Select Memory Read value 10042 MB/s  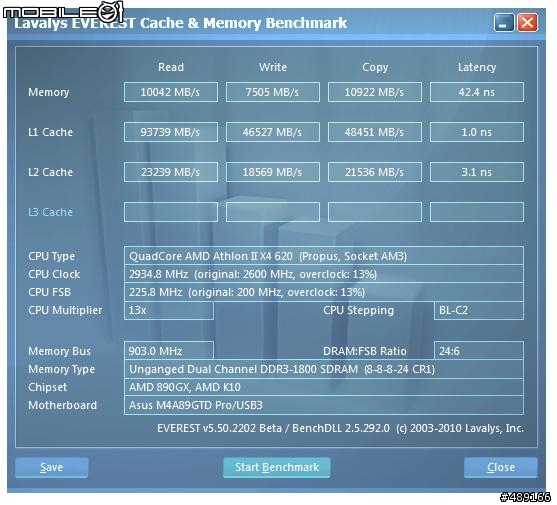[x=171, y=92]
